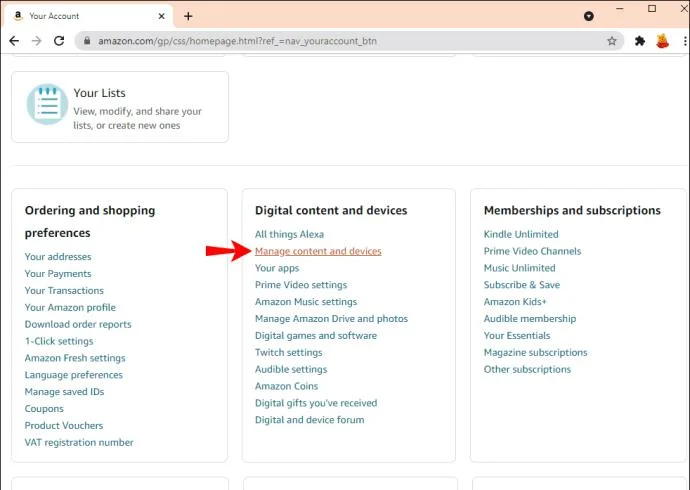Reload the Amazon account page
The width and height of the screenshot is (690, 490).
(x=59, y=41)
